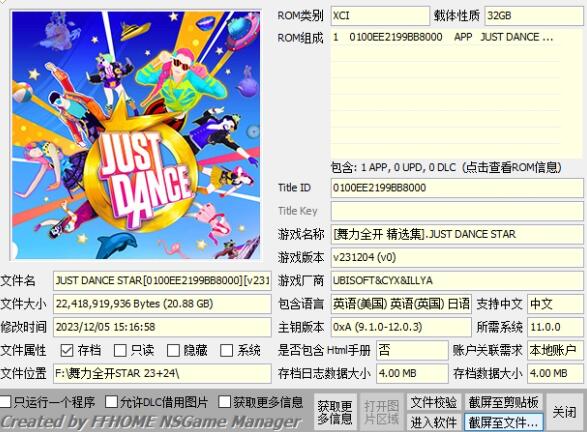This screenshot has height=432, width=587.
Task: Run 文件校验 file verification
Action: [x=434, y=402]
